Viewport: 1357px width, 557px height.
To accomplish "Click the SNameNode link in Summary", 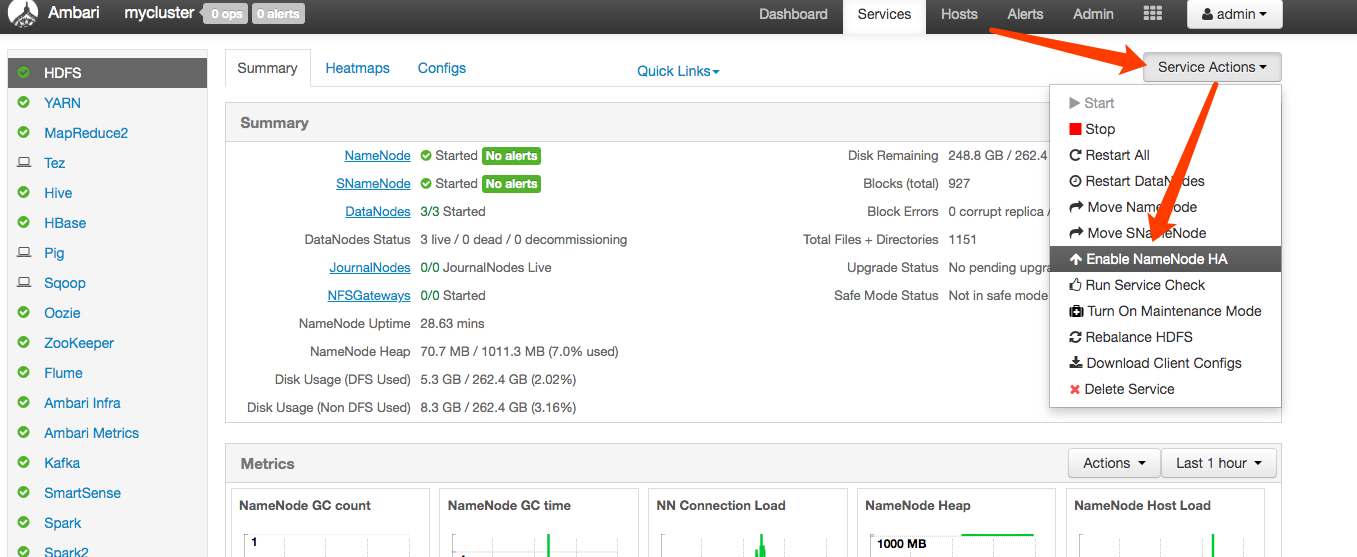I will pyautogui.click(x=373, y=184).
